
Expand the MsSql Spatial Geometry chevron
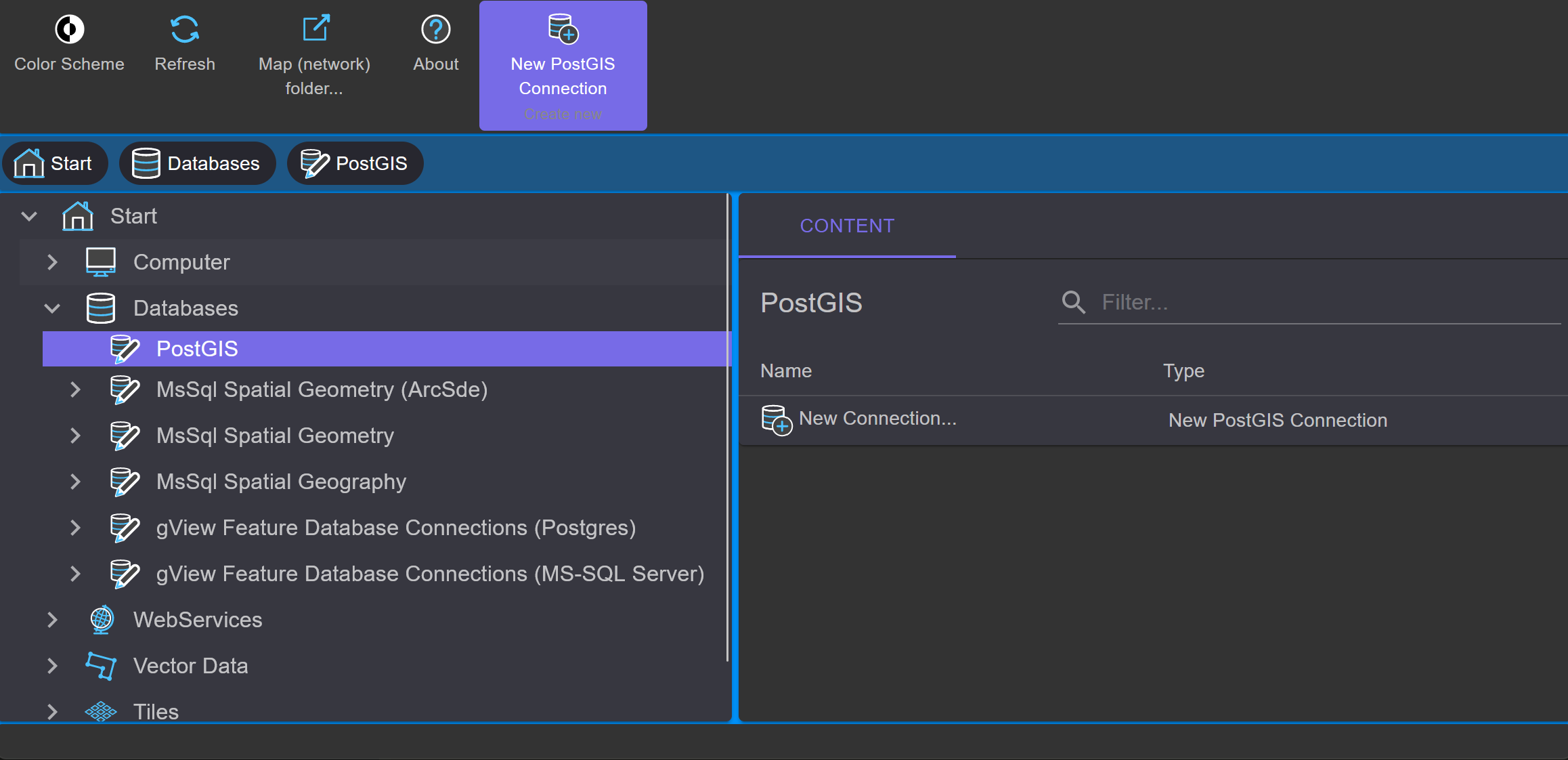point(75,436)
